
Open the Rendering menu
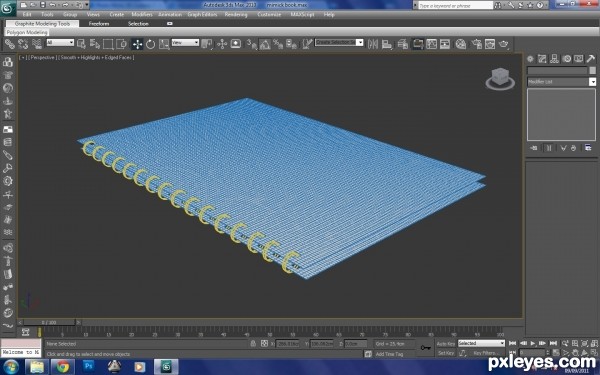pos(236,15)
